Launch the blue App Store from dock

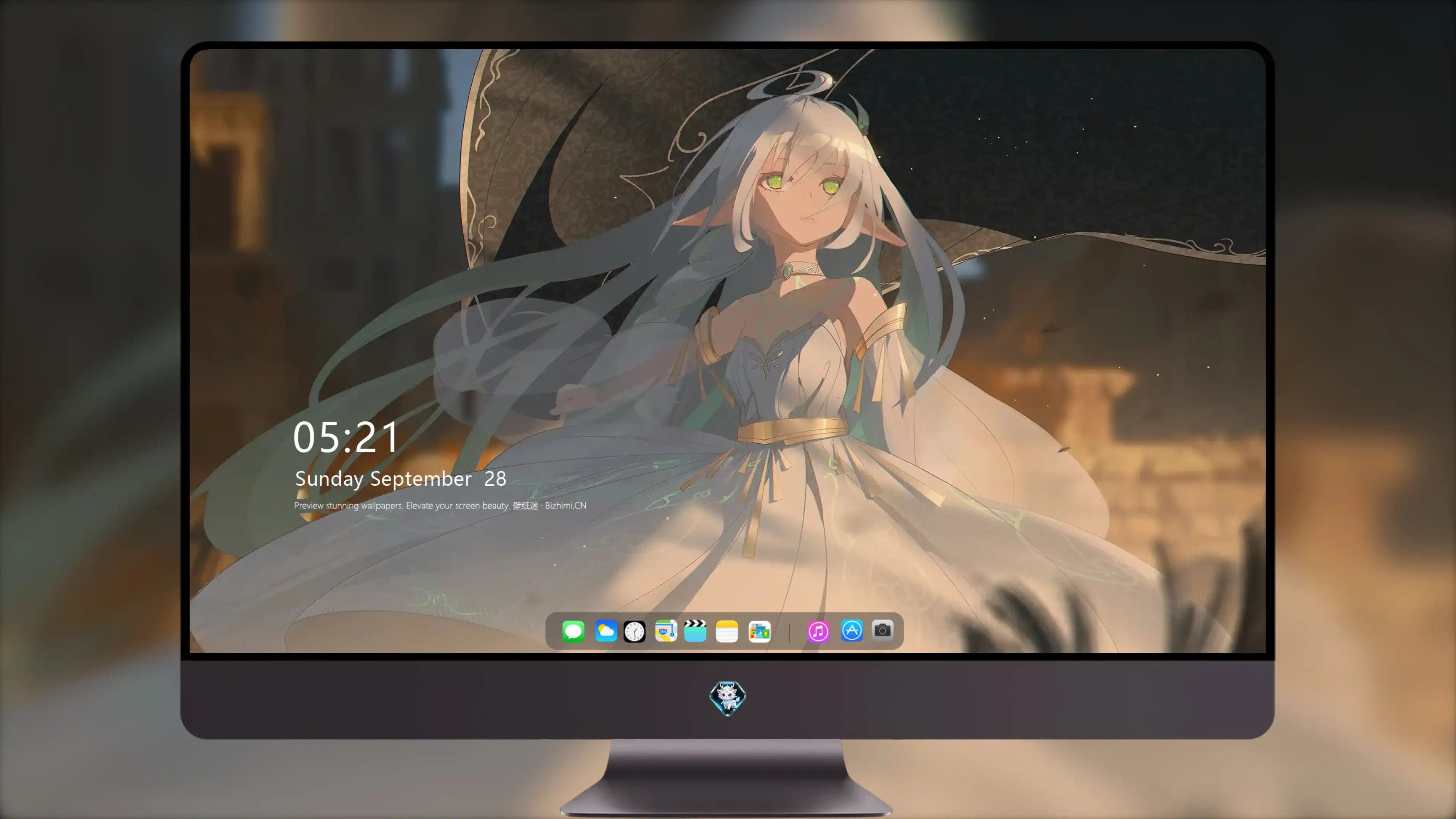click(x=852, y=630)
